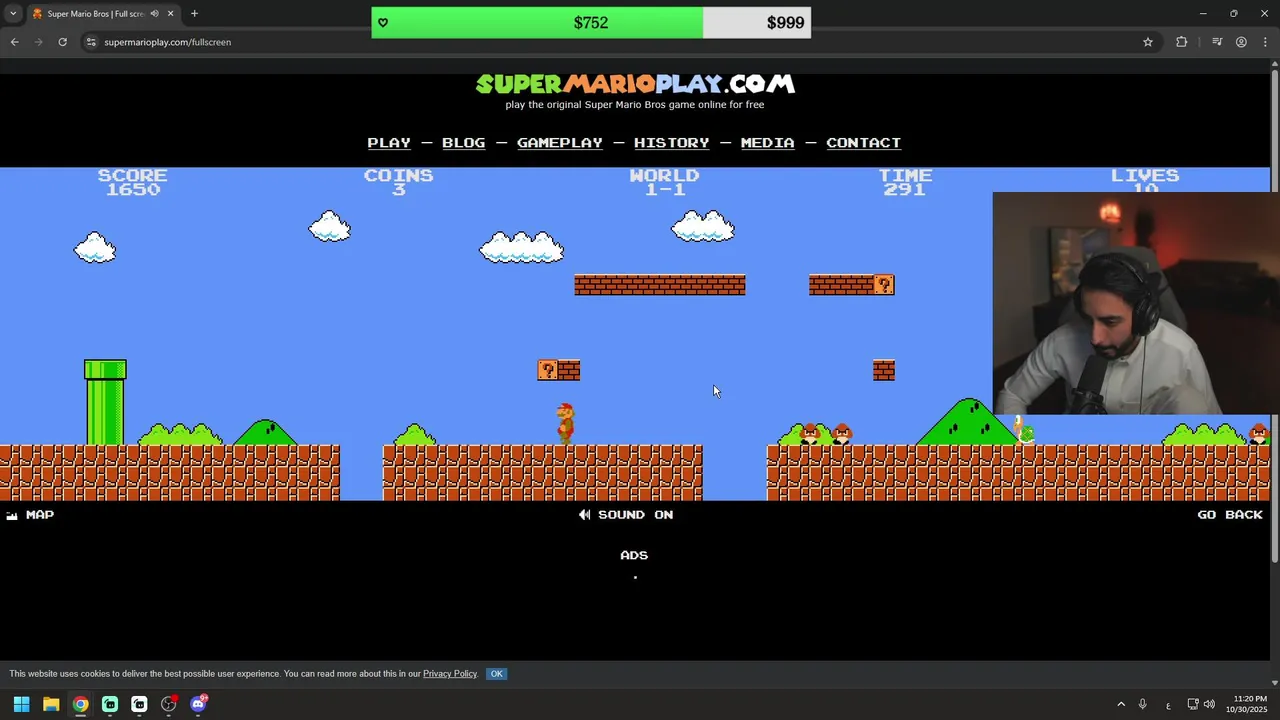Open site information icon in address bar
The image size is (1280, 720).
(91, 42)
